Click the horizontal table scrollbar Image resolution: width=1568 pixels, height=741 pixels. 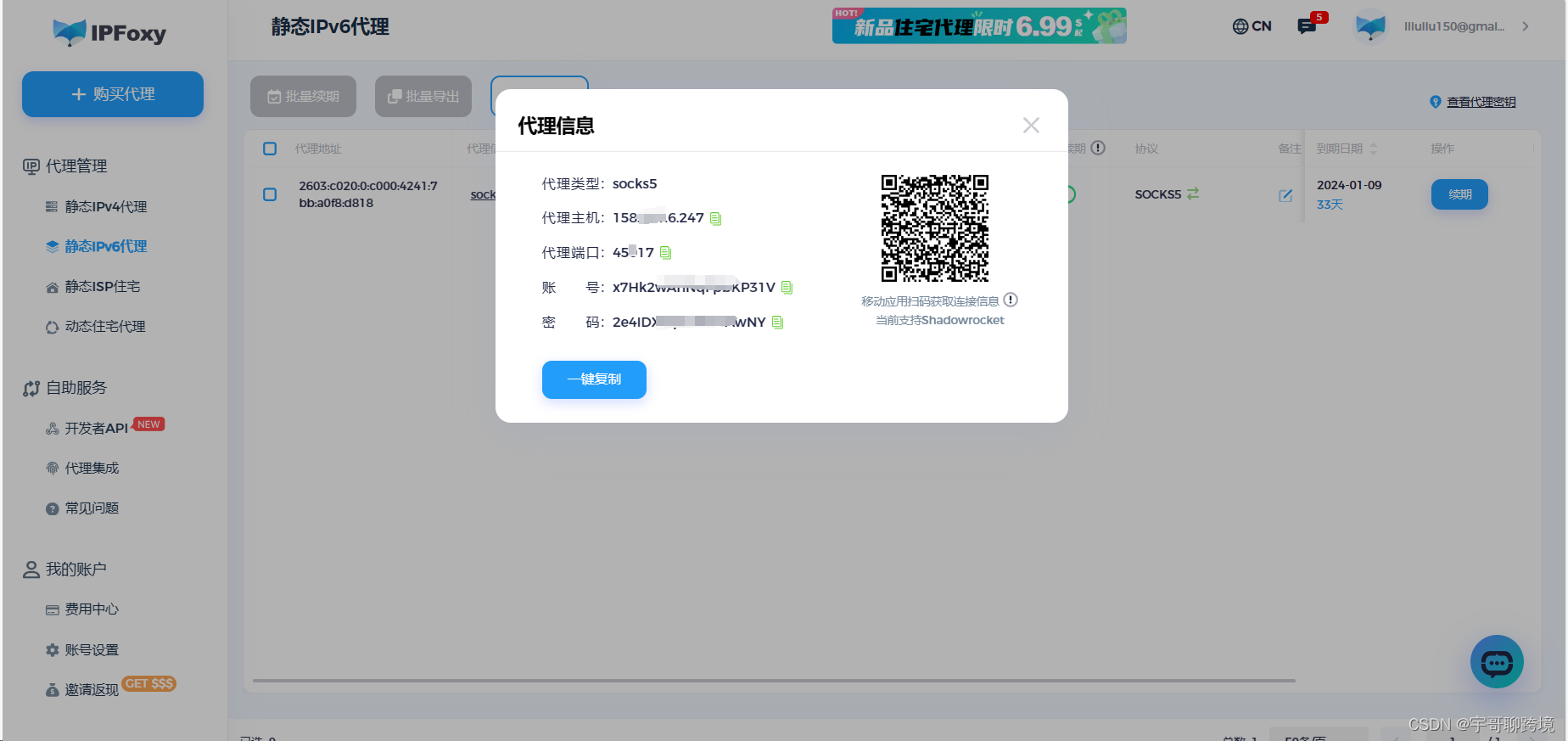[x=774, y=680]
